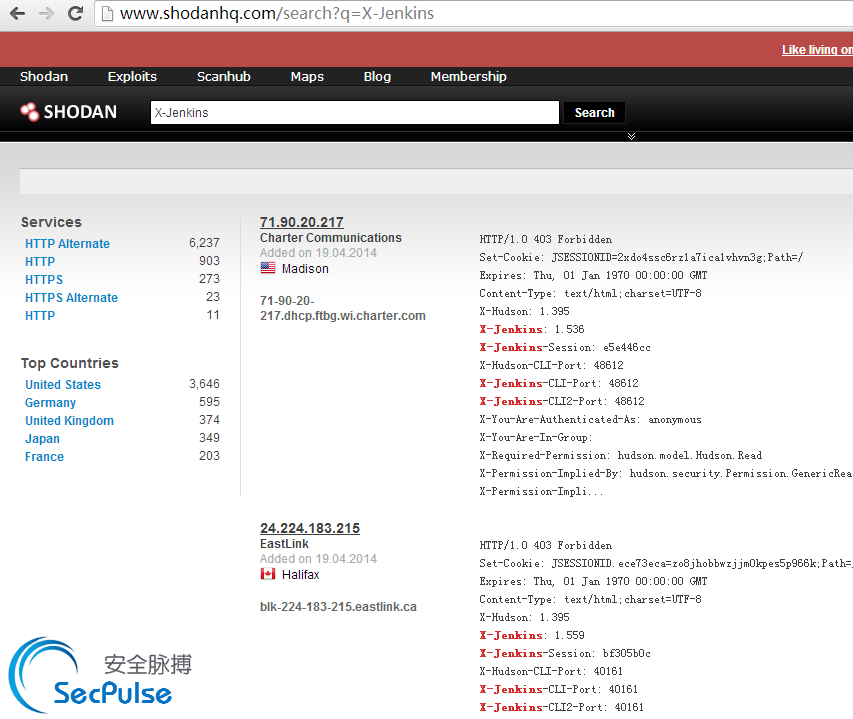Viewport: 853px width, 719px height.
Task: Click the Shodan logo
Action: pyautogui.click(x=69, y=112)
